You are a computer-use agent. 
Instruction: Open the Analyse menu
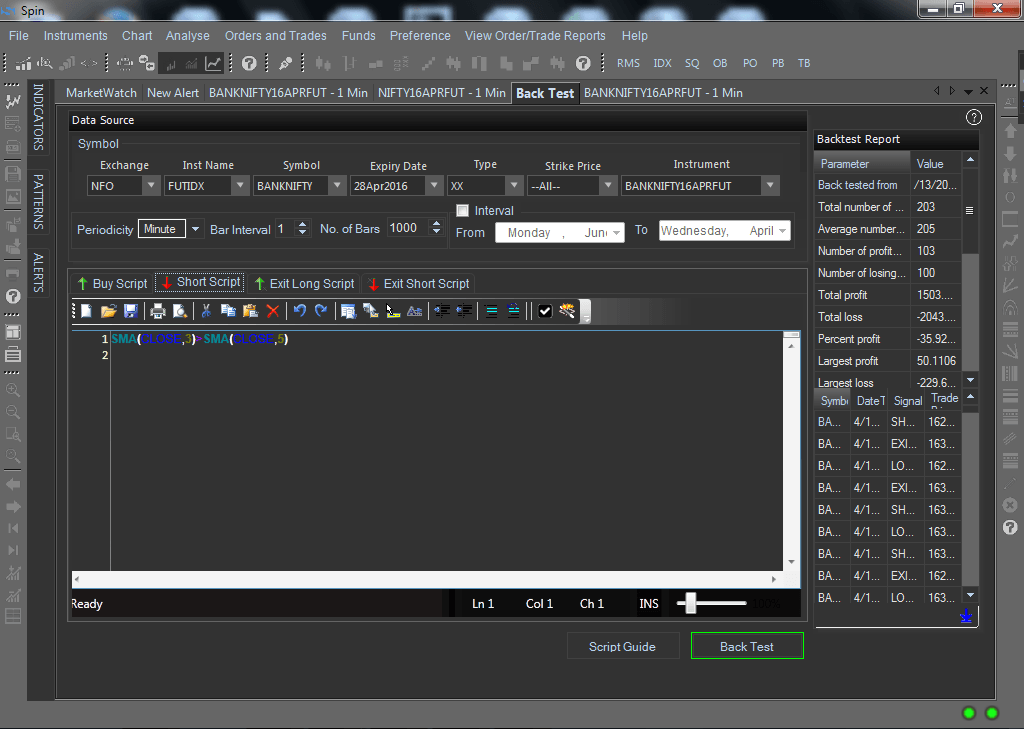[188, 36]
